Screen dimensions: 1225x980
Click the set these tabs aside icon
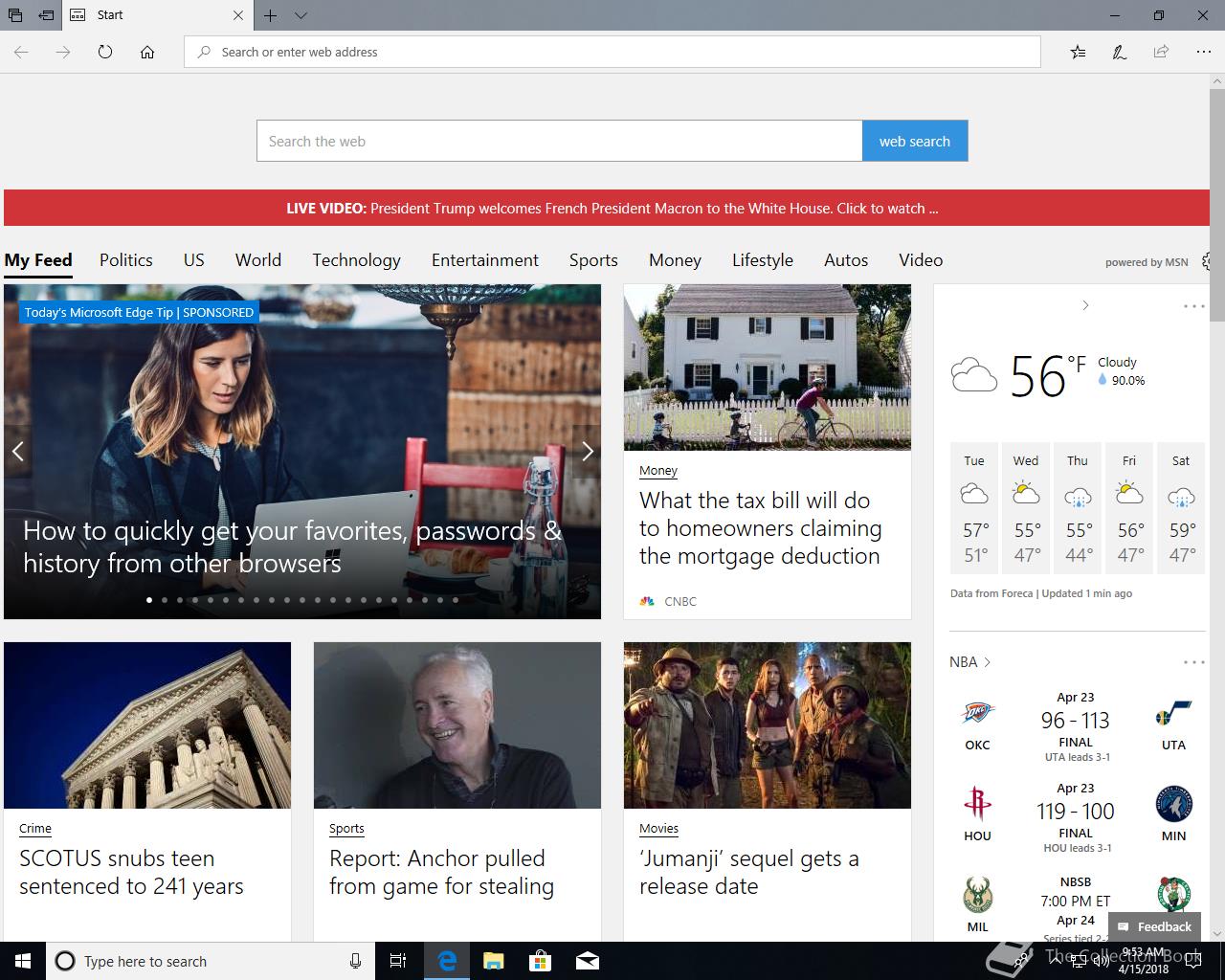click(46, 15)
